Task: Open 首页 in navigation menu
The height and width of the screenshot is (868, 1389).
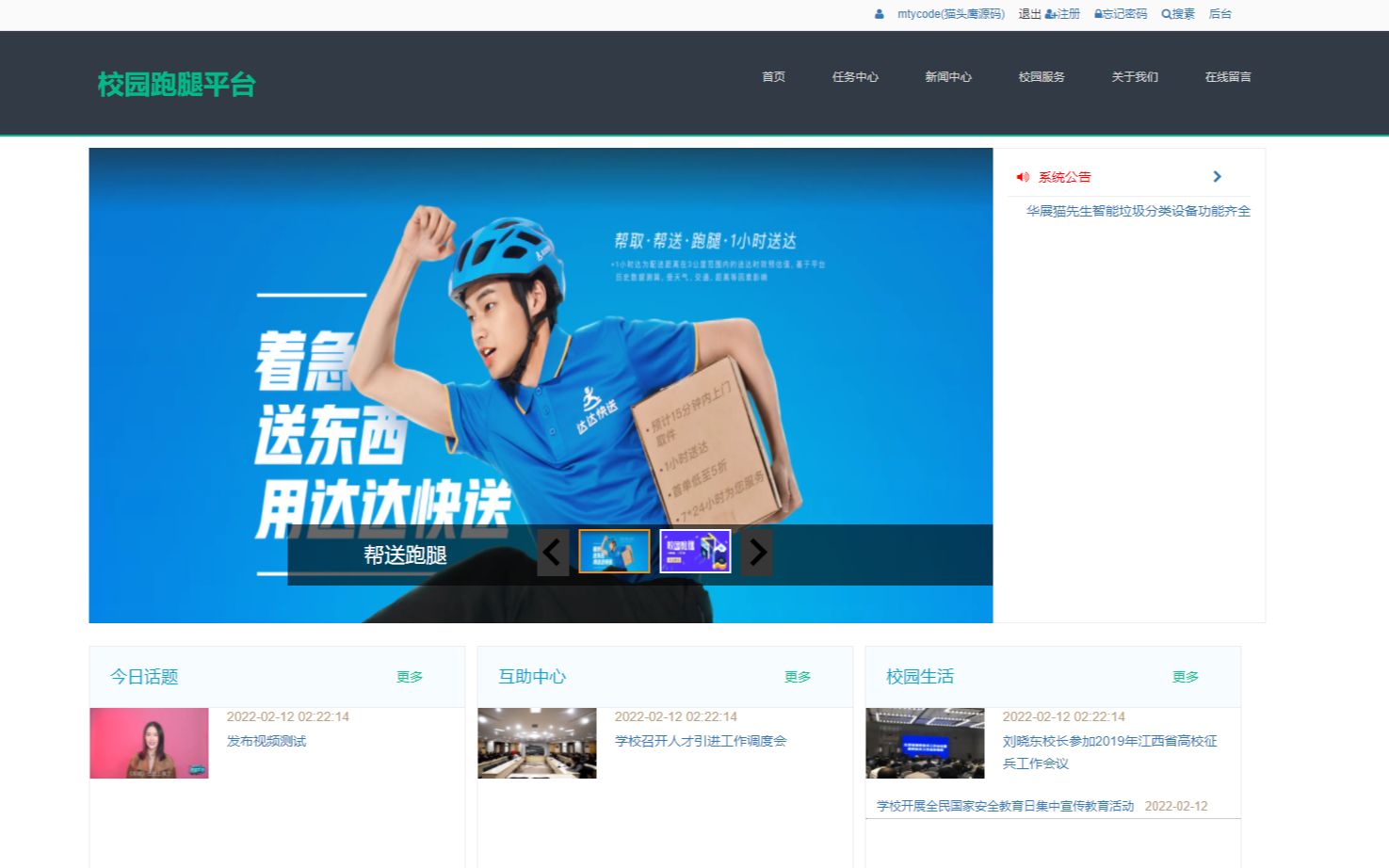Action: (x=773, y=77)
